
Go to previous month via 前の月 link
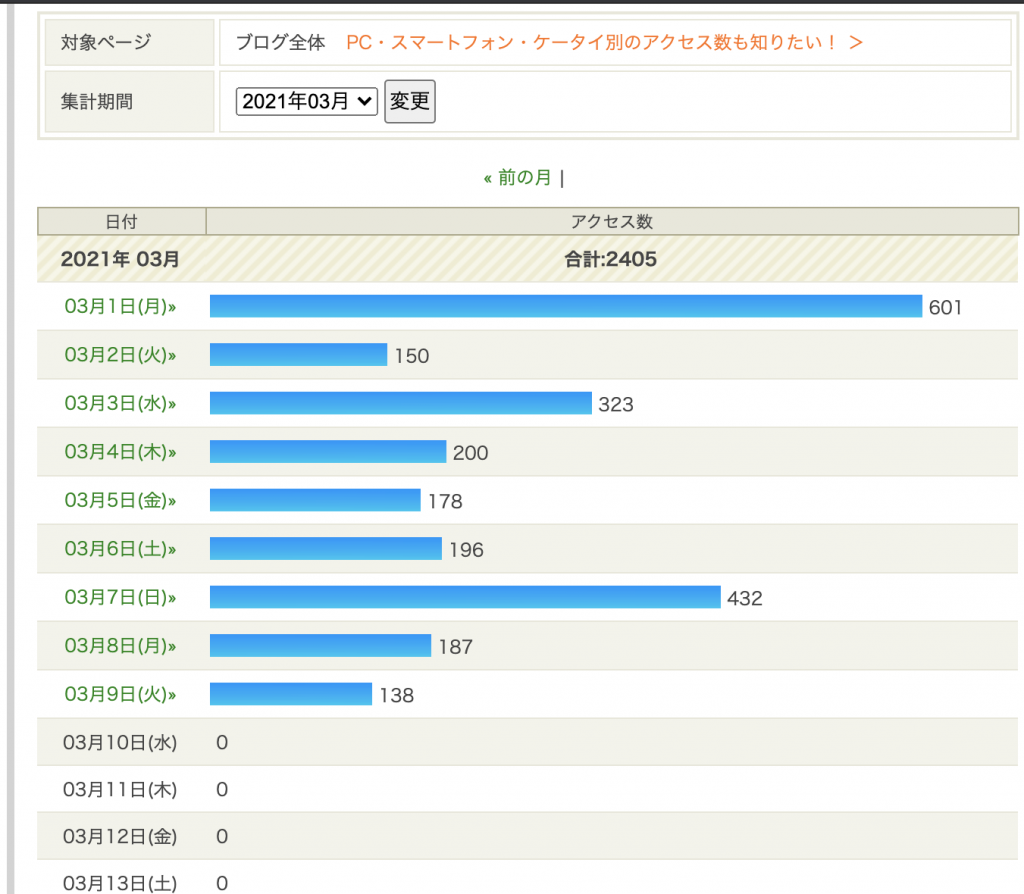[x=517, y=178]
